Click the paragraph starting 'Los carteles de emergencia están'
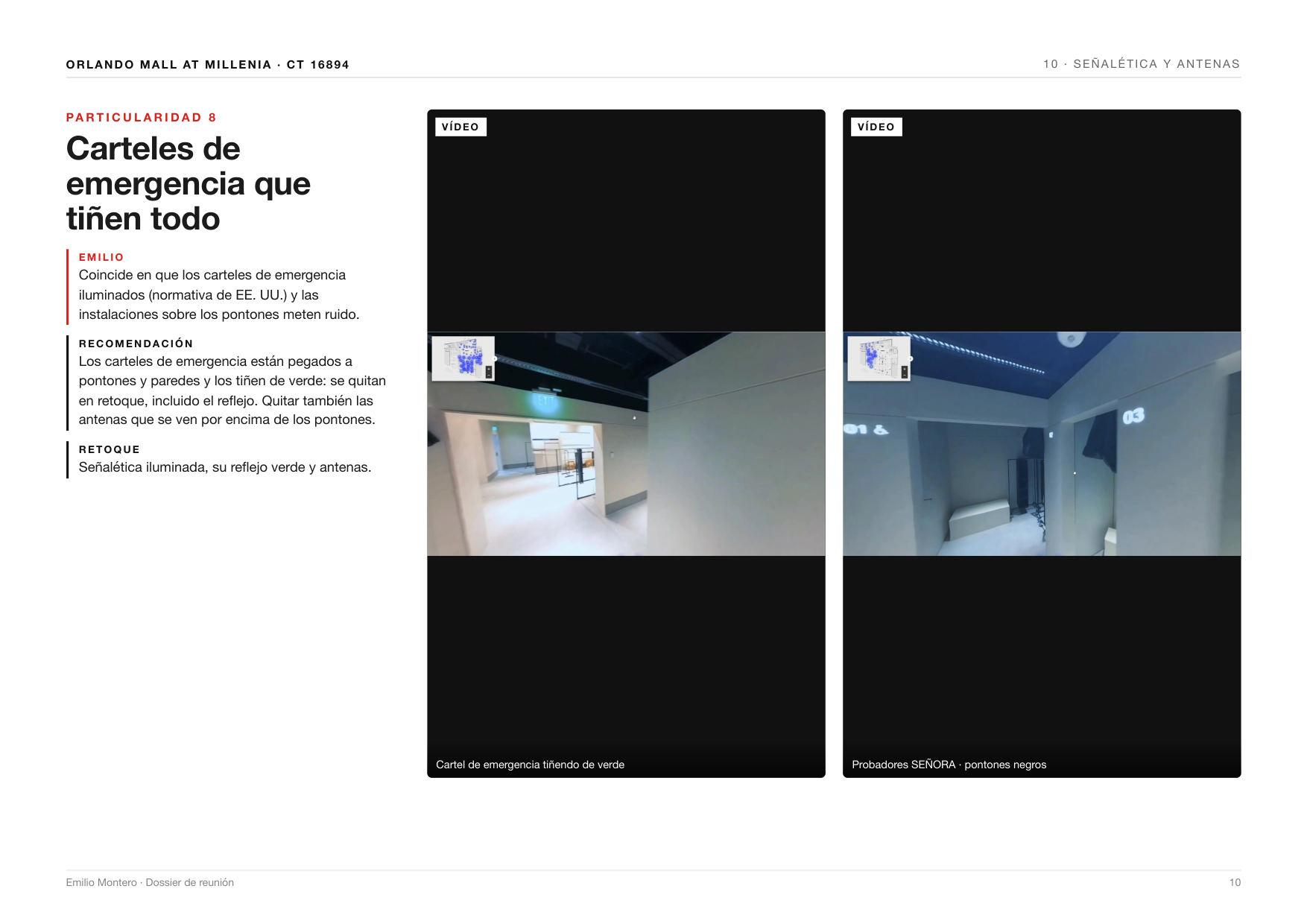The image size is (1307, 924). (232, 390)
